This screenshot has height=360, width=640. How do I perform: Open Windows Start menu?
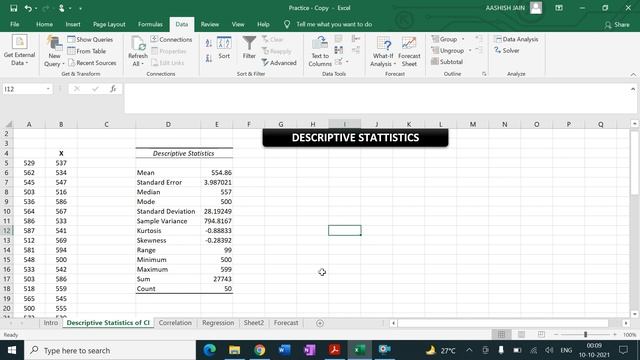(x=12, y=350)
